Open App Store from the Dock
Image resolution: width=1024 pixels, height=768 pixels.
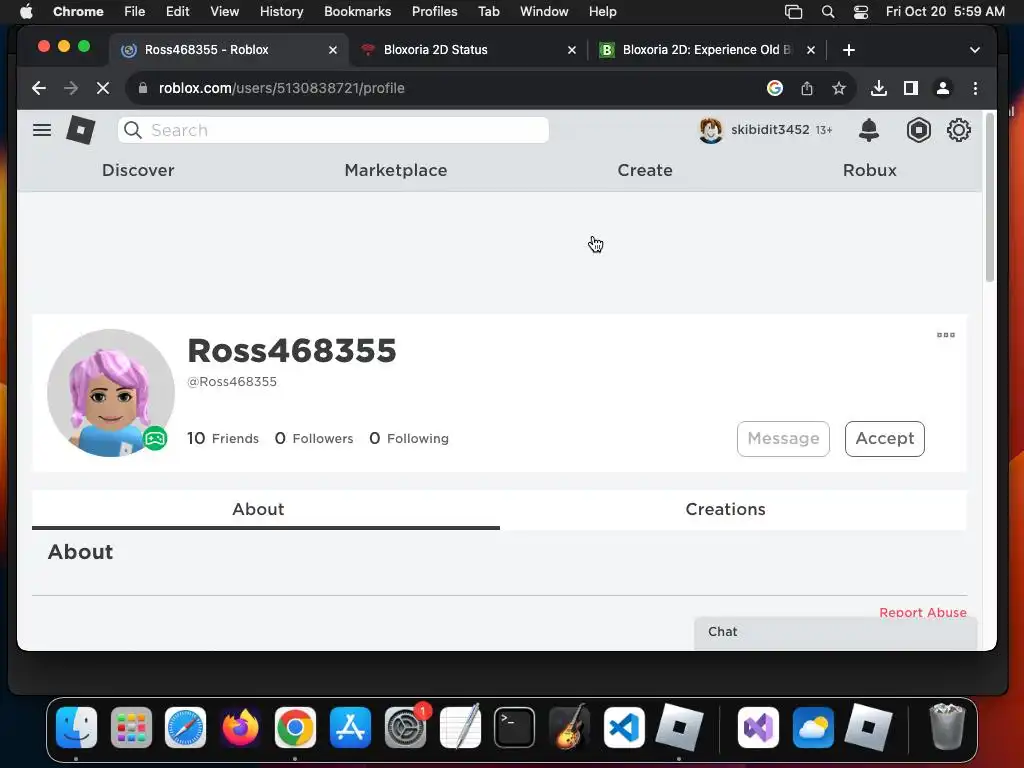click(350, 727)
